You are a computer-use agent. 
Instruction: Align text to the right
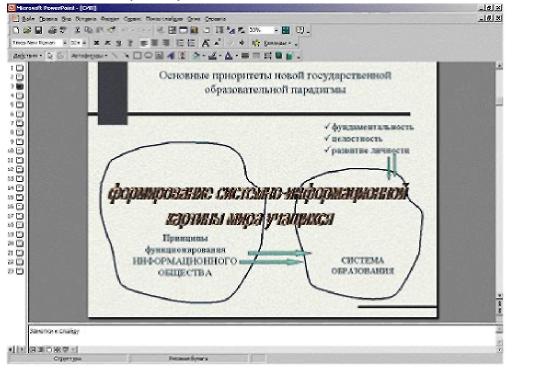pos(166,43)
